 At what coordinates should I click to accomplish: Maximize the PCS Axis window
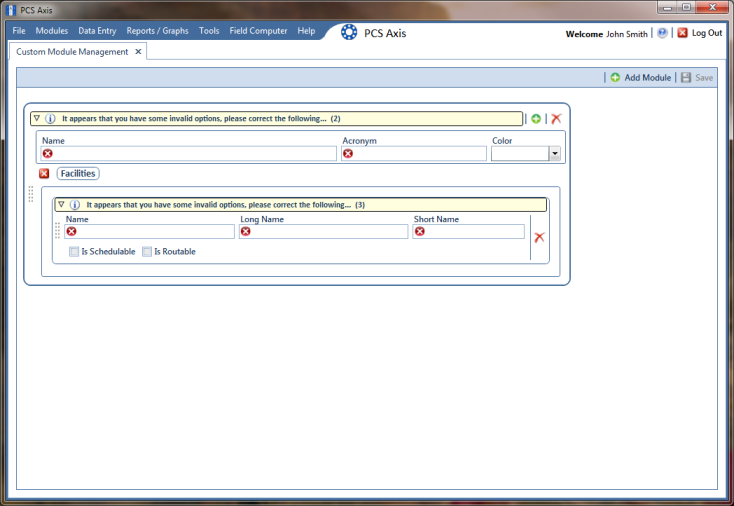tap(686, 7)
